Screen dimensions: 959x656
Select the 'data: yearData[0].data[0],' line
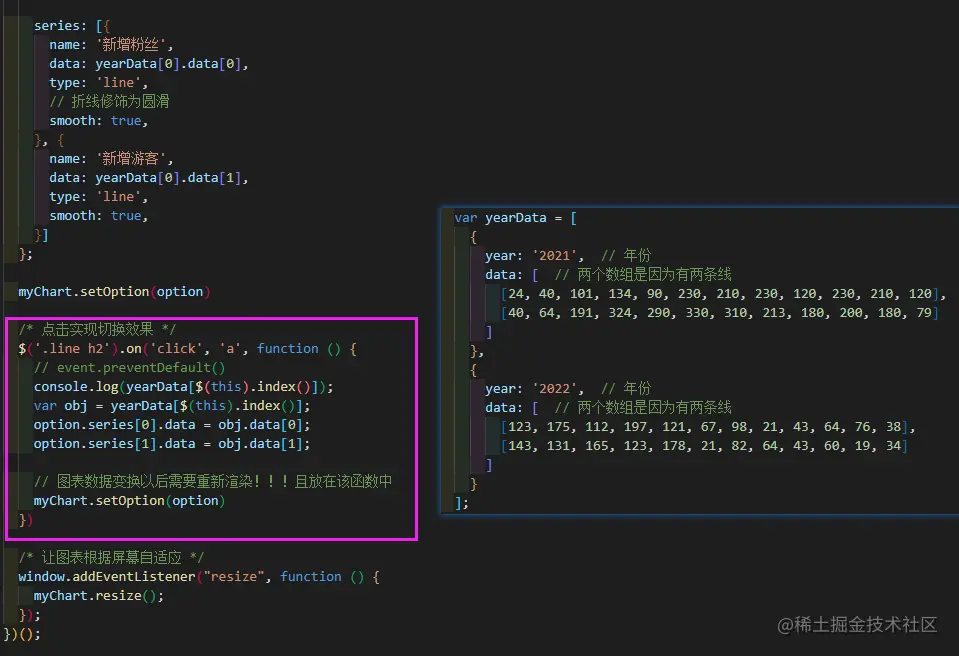click(149, 64)
